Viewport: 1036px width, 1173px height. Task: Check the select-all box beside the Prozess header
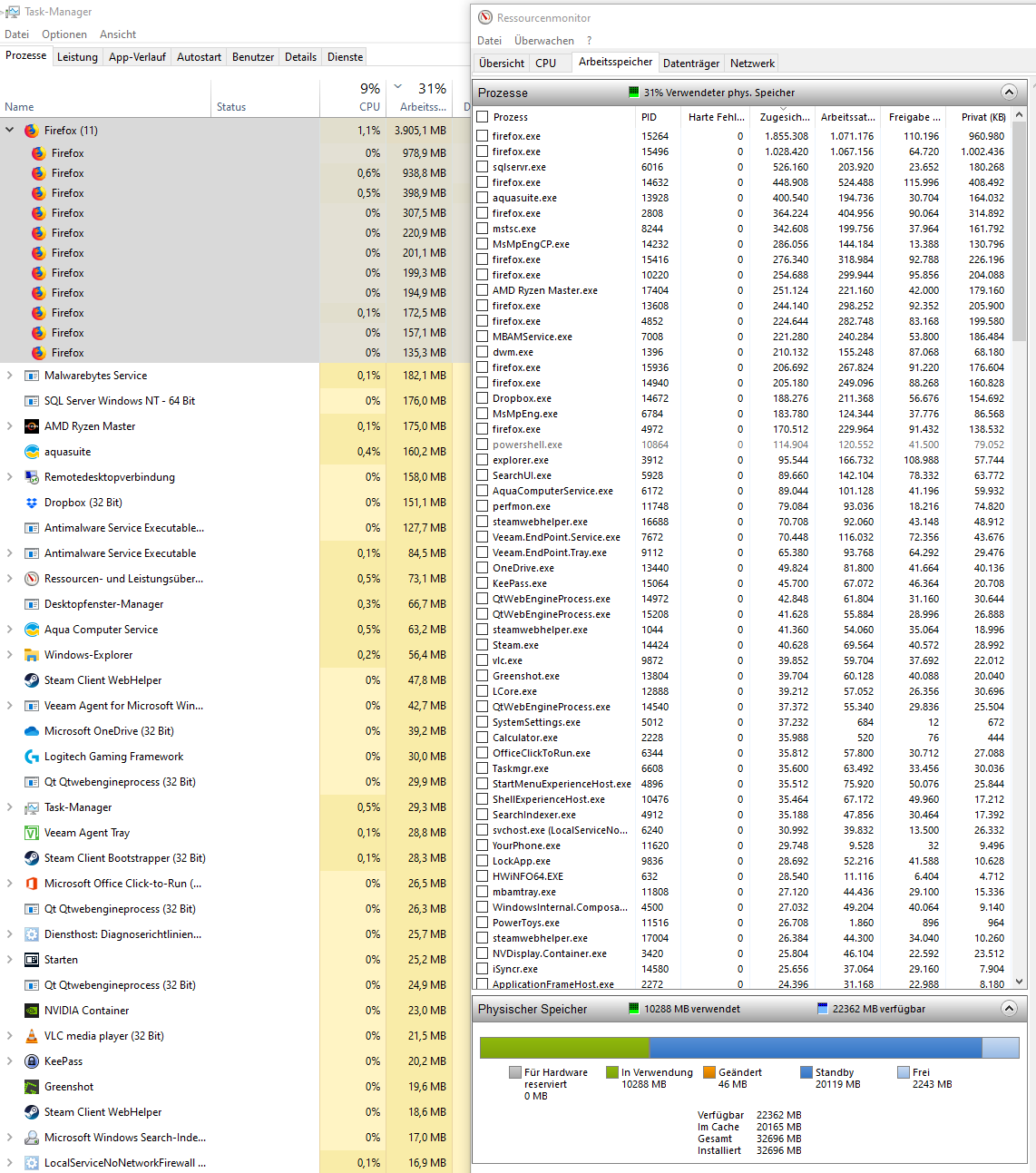click(483, 117)
